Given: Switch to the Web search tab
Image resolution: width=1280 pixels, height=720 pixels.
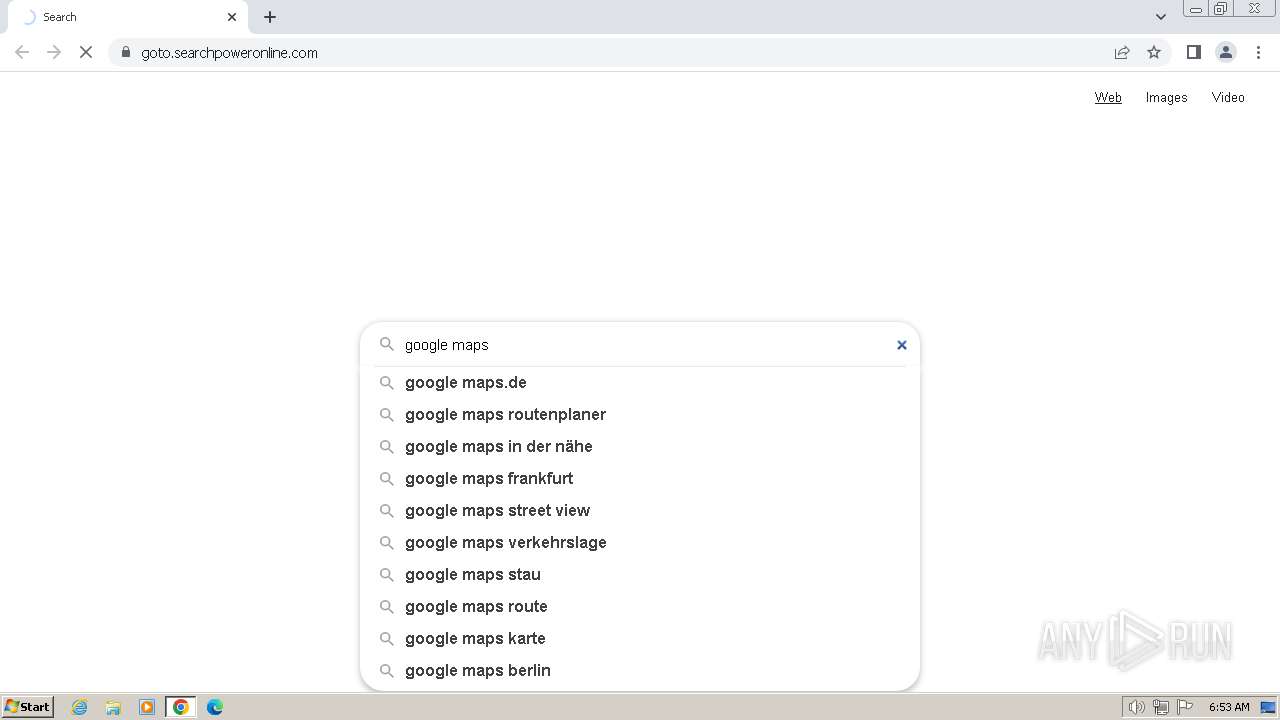Looking at the screenshot, I should [x=1108, y=97].
